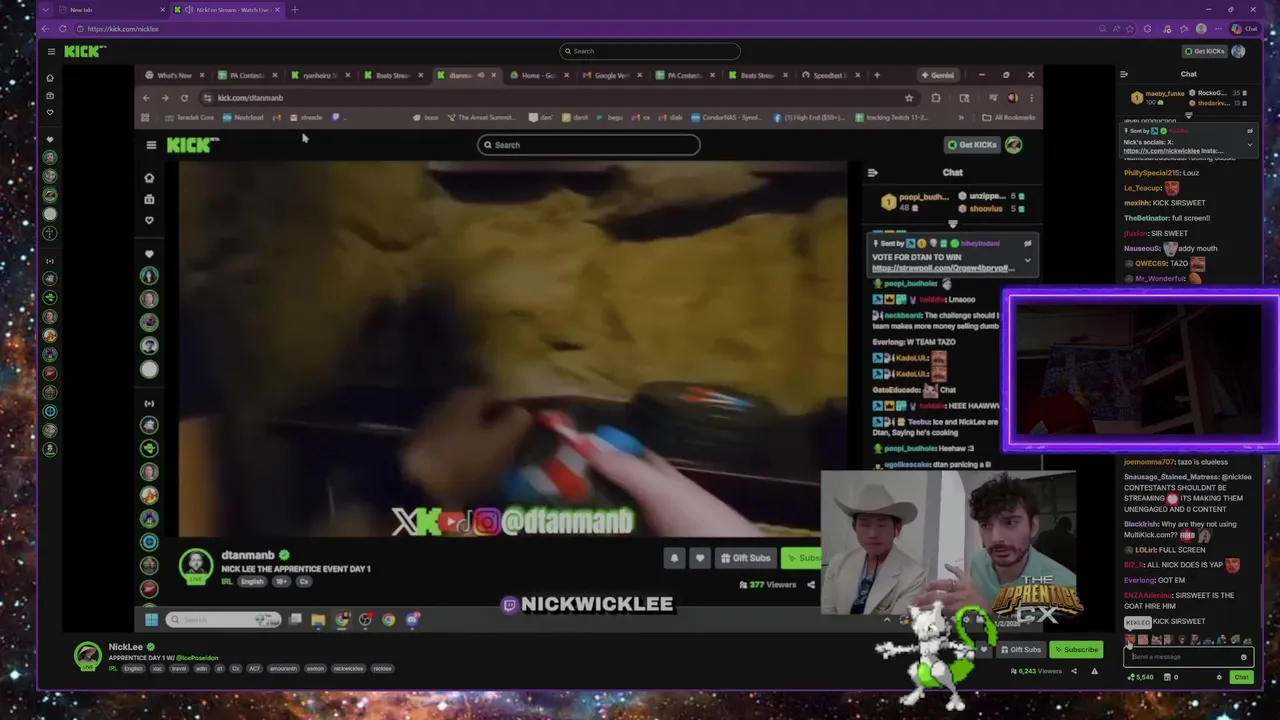Viewport: 1280px width, 720px height.
Task: Open extensions puzzle icon in streamed browser
Action: (x=935, y=98)
